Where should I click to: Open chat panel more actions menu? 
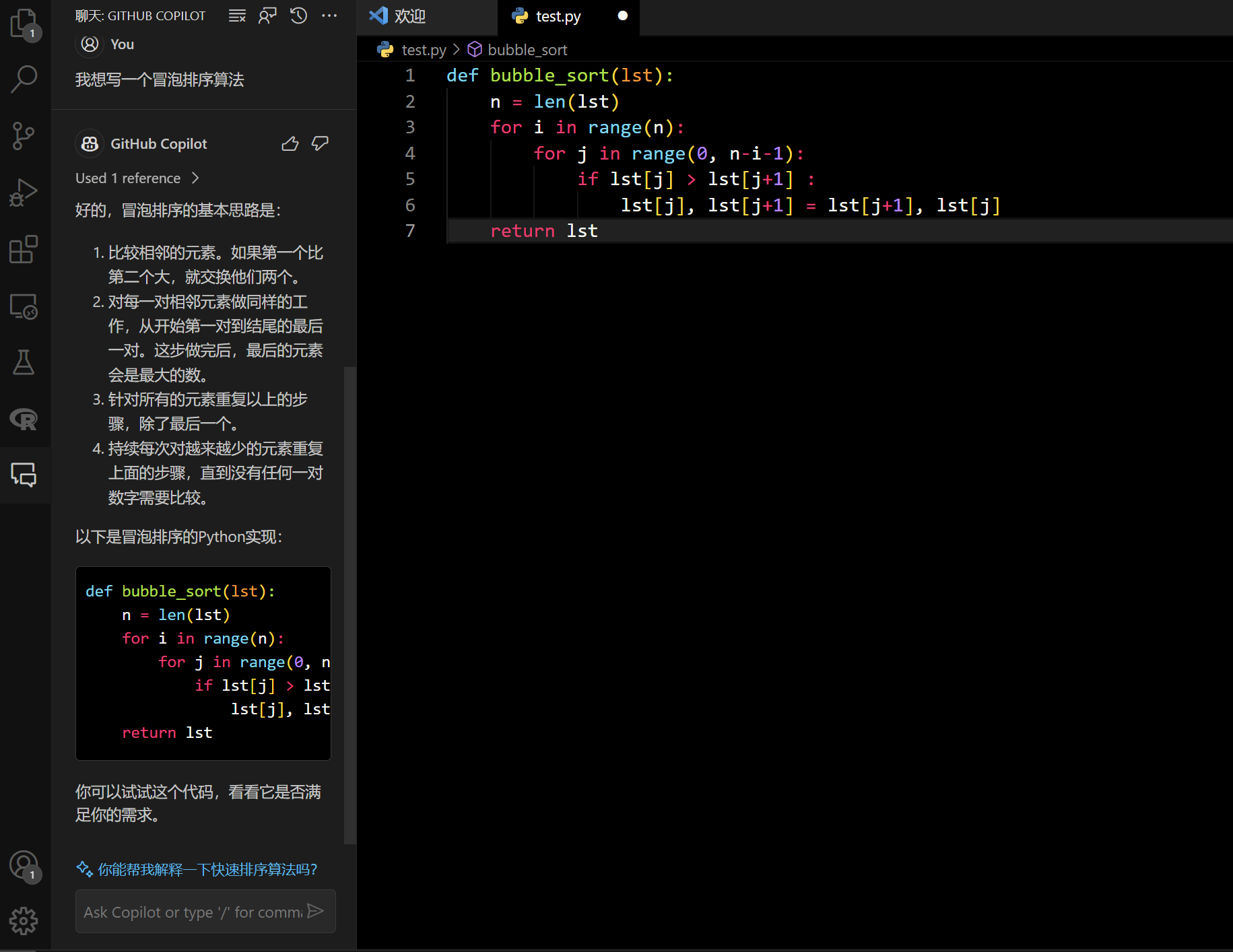329,15
